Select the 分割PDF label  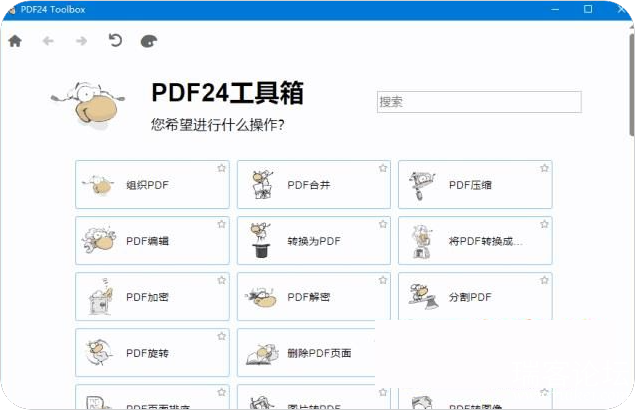470,297
